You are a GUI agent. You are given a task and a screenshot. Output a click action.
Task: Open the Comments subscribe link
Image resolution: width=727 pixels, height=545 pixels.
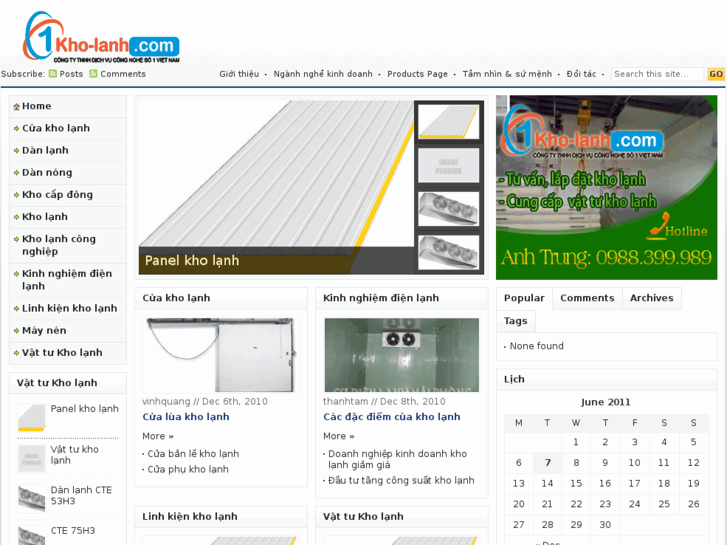point(123,74)
